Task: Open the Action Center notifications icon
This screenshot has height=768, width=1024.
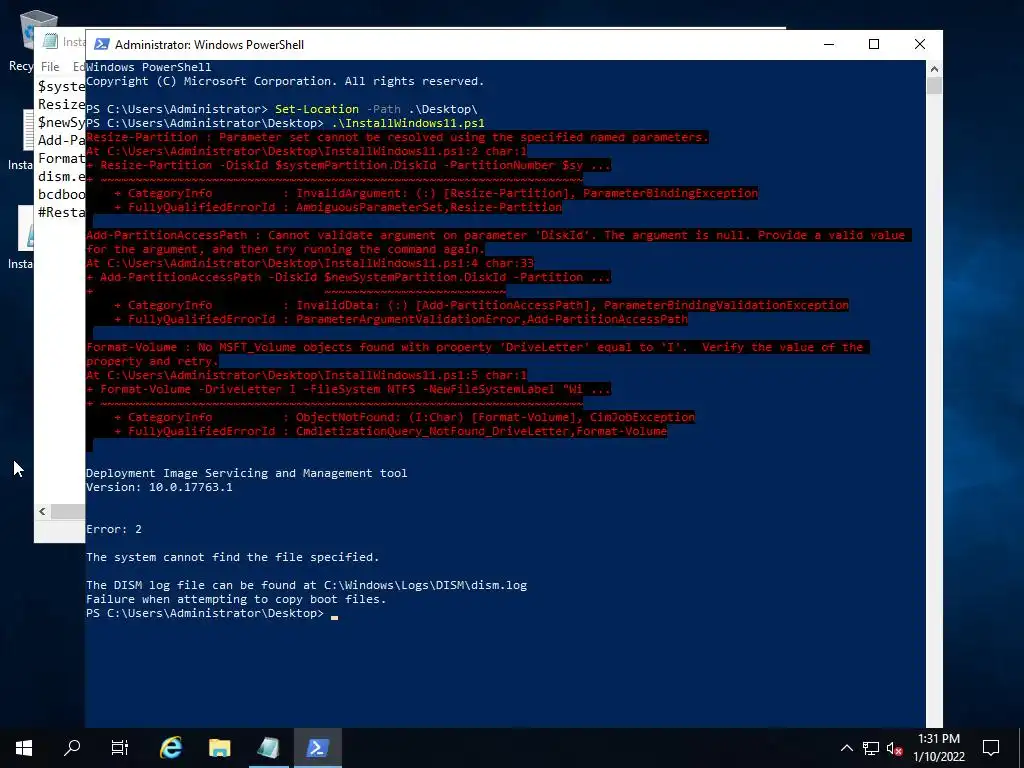Action: pos(991,748)
